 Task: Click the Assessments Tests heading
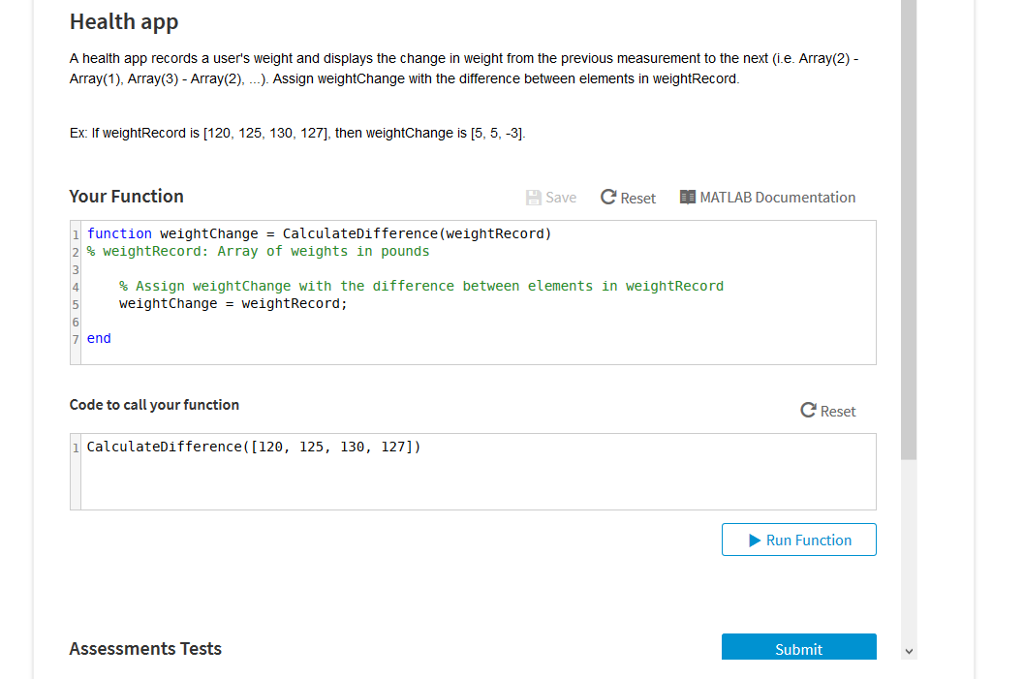click(x=145, y=648)
